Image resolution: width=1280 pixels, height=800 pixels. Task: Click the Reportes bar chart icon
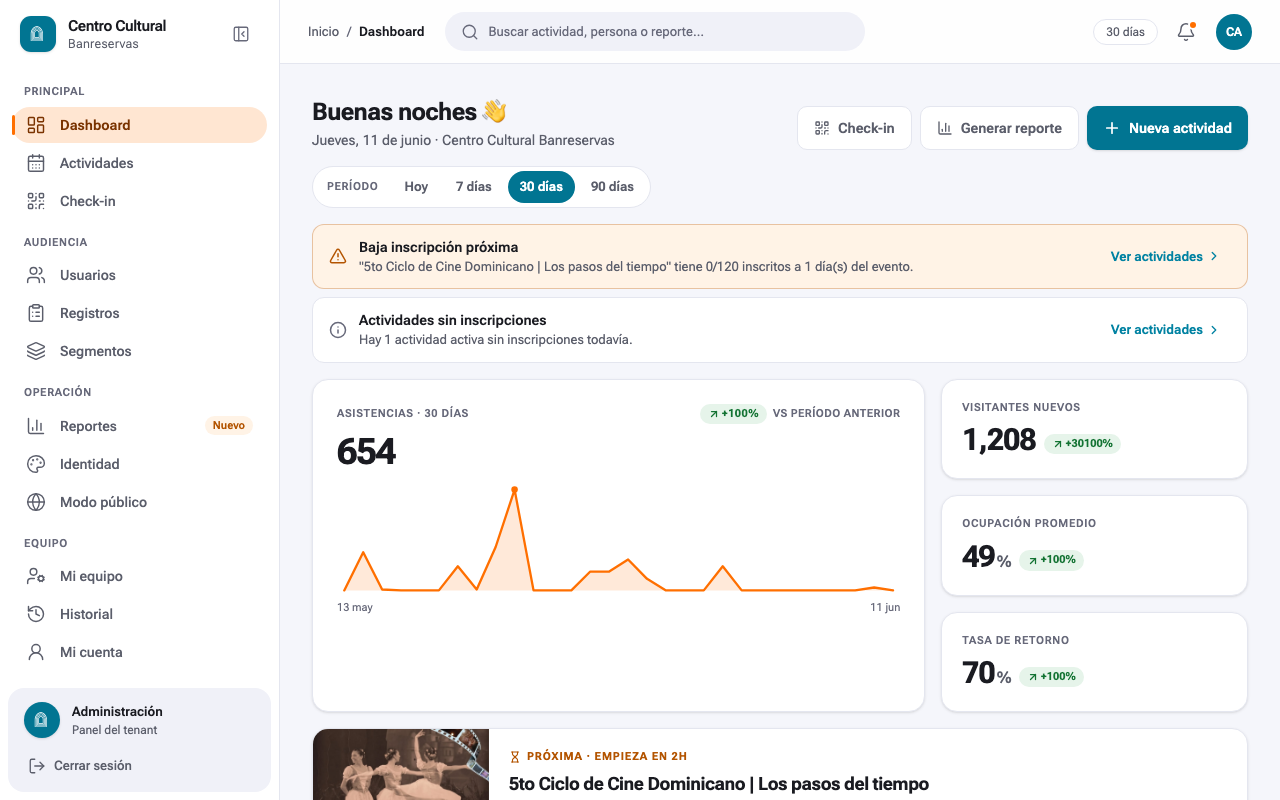[36, 426]
